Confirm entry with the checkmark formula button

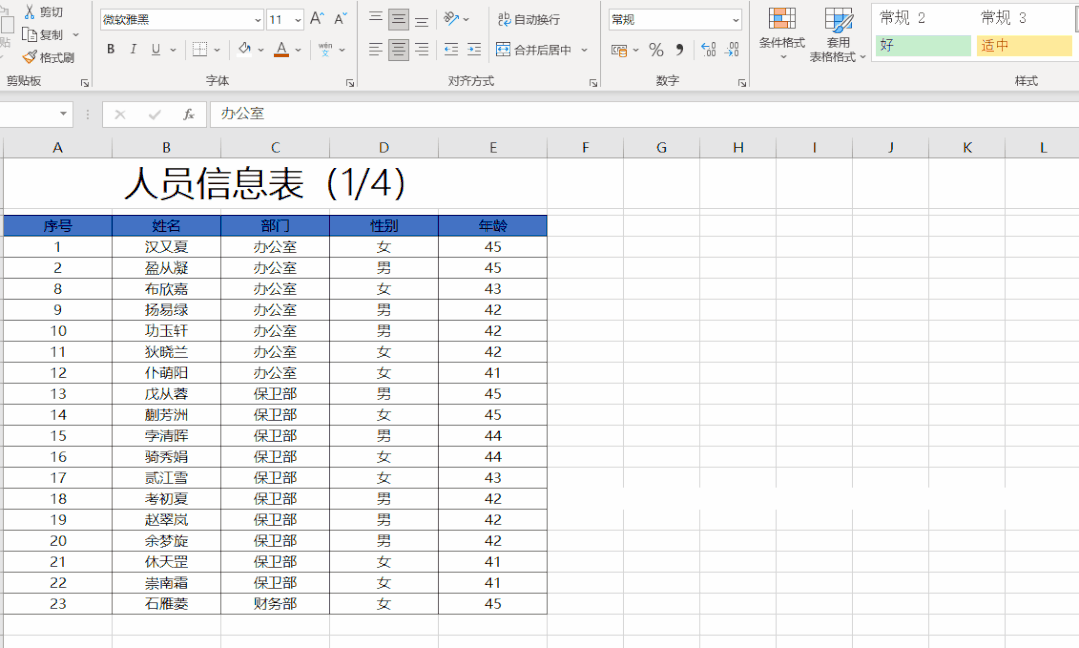click(155, 114)
